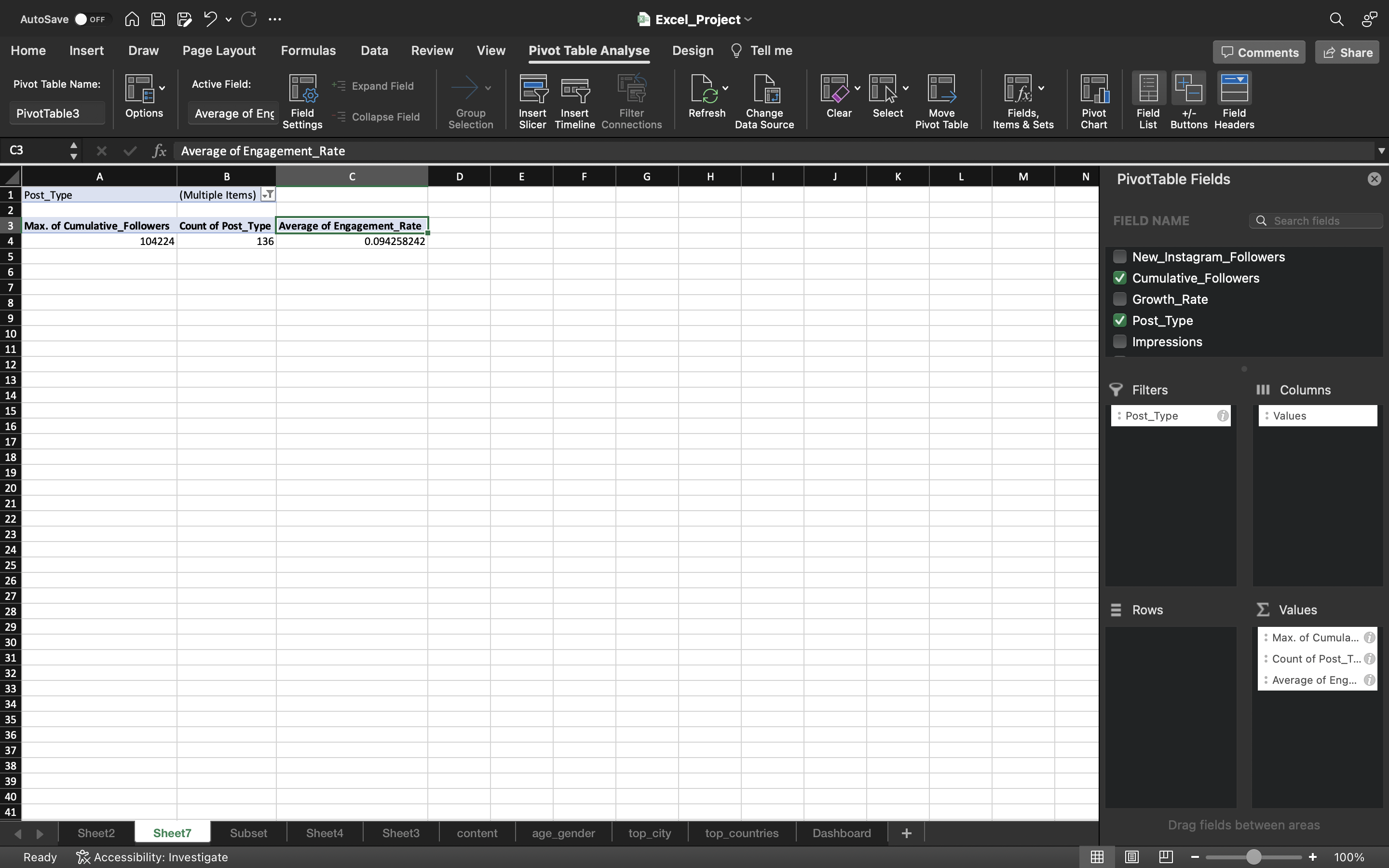1389x868 pixels.
Task: Toggle the Post_Type field checkbox
Action: coord(1119,320)
